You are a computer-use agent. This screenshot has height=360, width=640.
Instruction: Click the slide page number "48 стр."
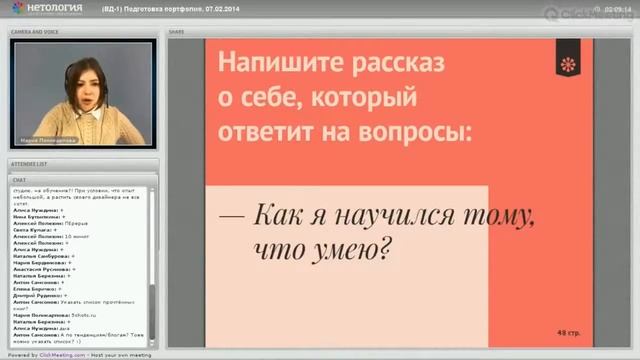click(569, 333)
